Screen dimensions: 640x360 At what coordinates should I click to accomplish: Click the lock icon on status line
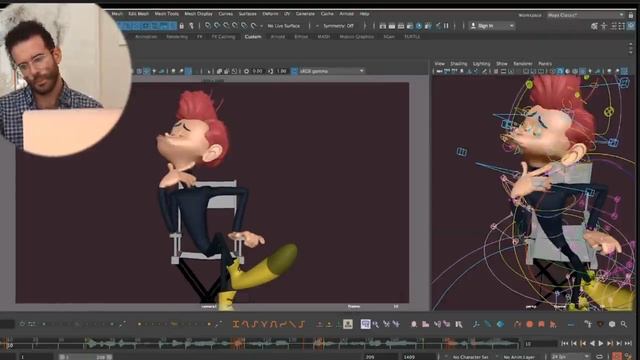[182, 26]
